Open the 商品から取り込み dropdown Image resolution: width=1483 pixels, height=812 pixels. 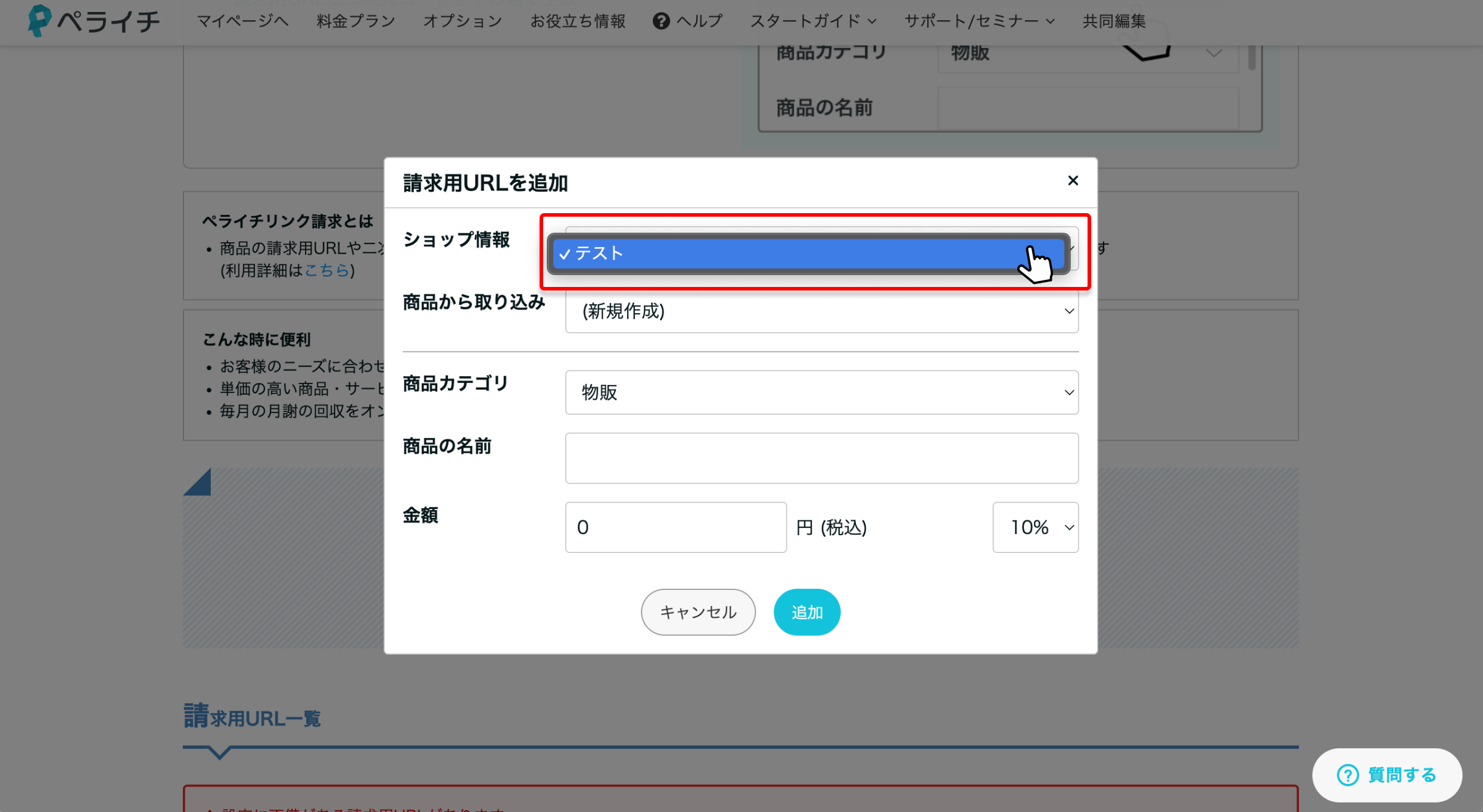coord(821,311)
